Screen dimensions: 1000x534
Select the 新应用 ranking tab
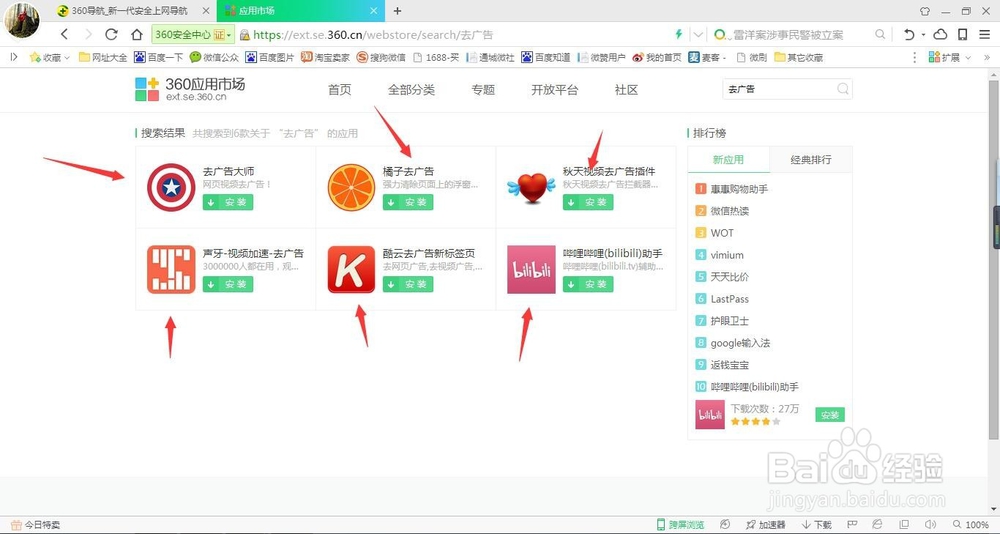[x=728, y=159]
